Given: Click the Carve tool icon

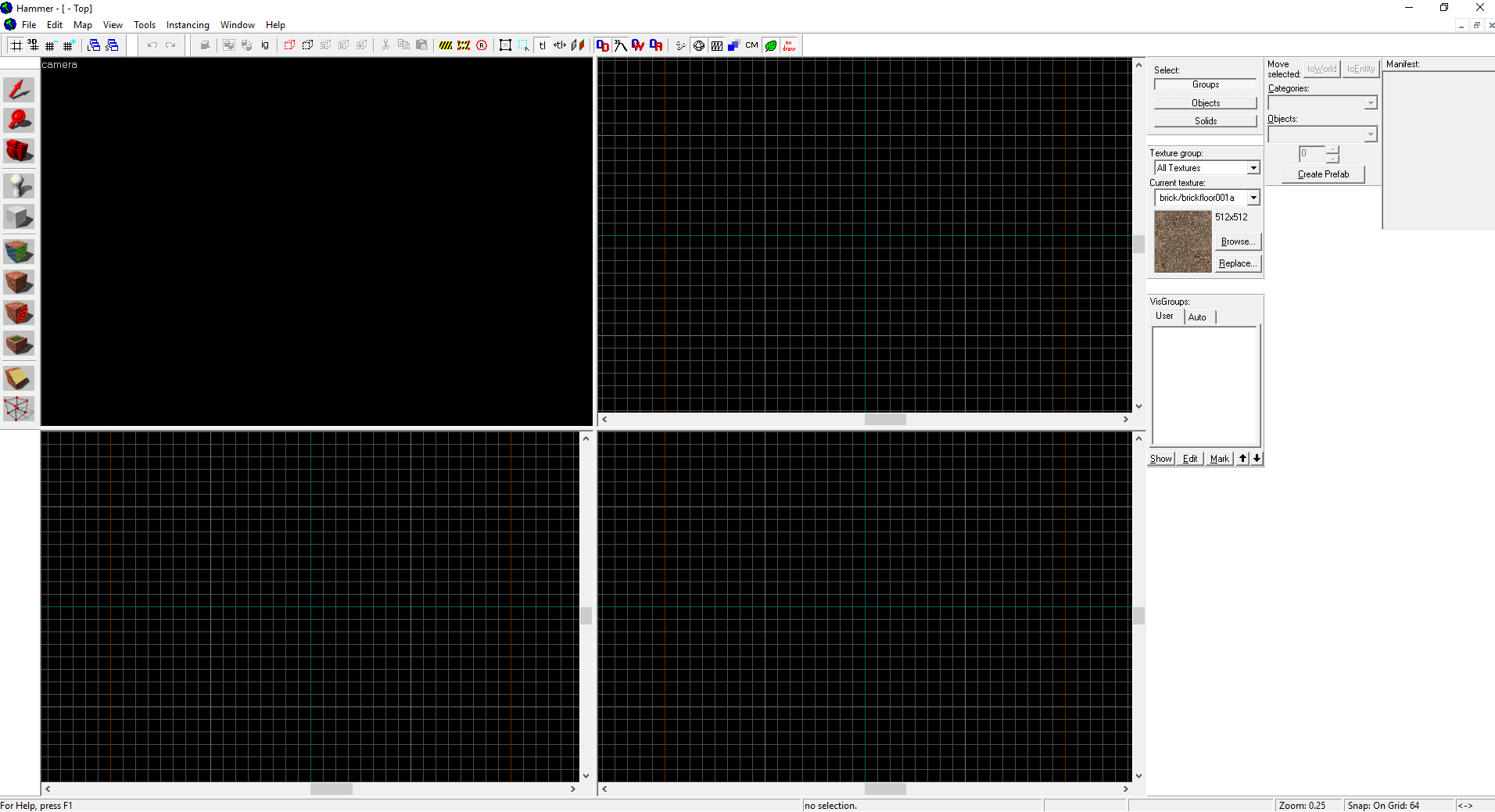Looking at the screenshot, I should pos(205,45).
